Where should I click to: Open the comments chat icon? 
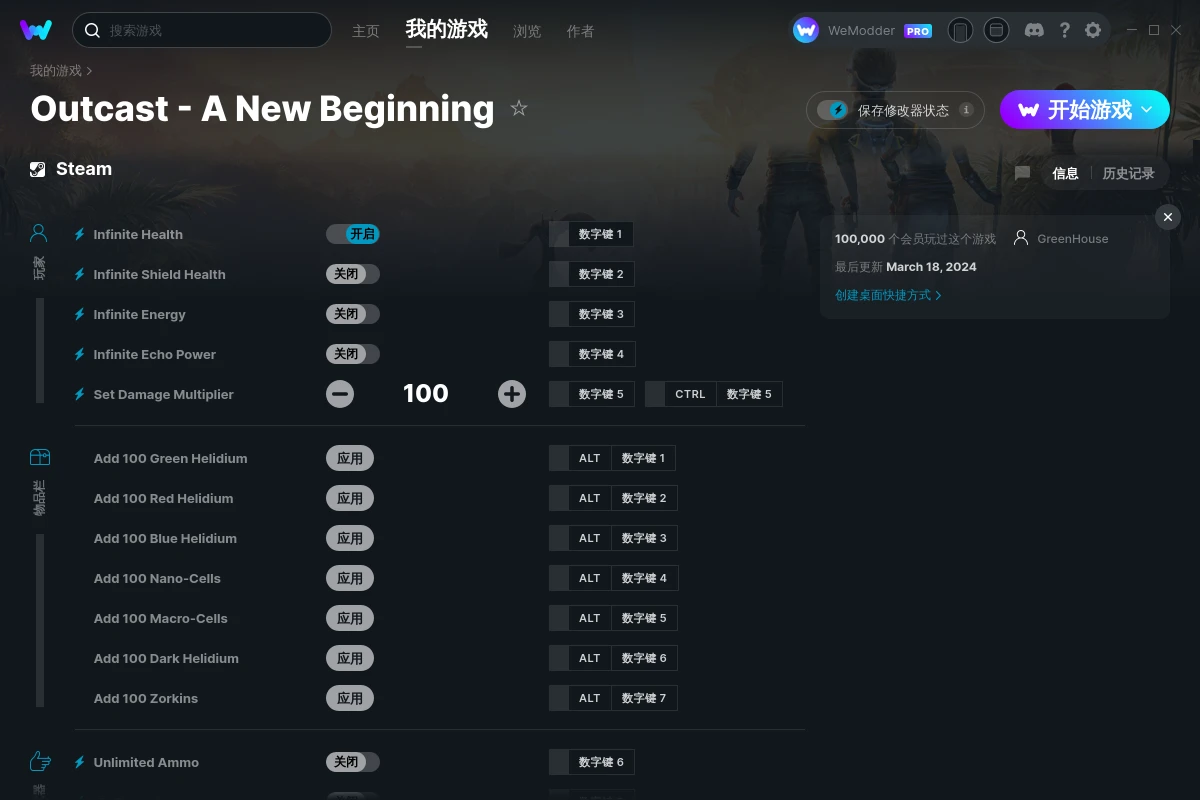1022,173
